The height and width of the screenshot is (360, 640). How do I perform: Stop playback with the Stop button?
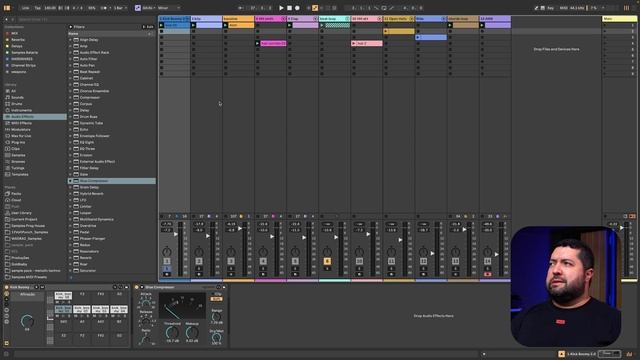click(289, 8)
